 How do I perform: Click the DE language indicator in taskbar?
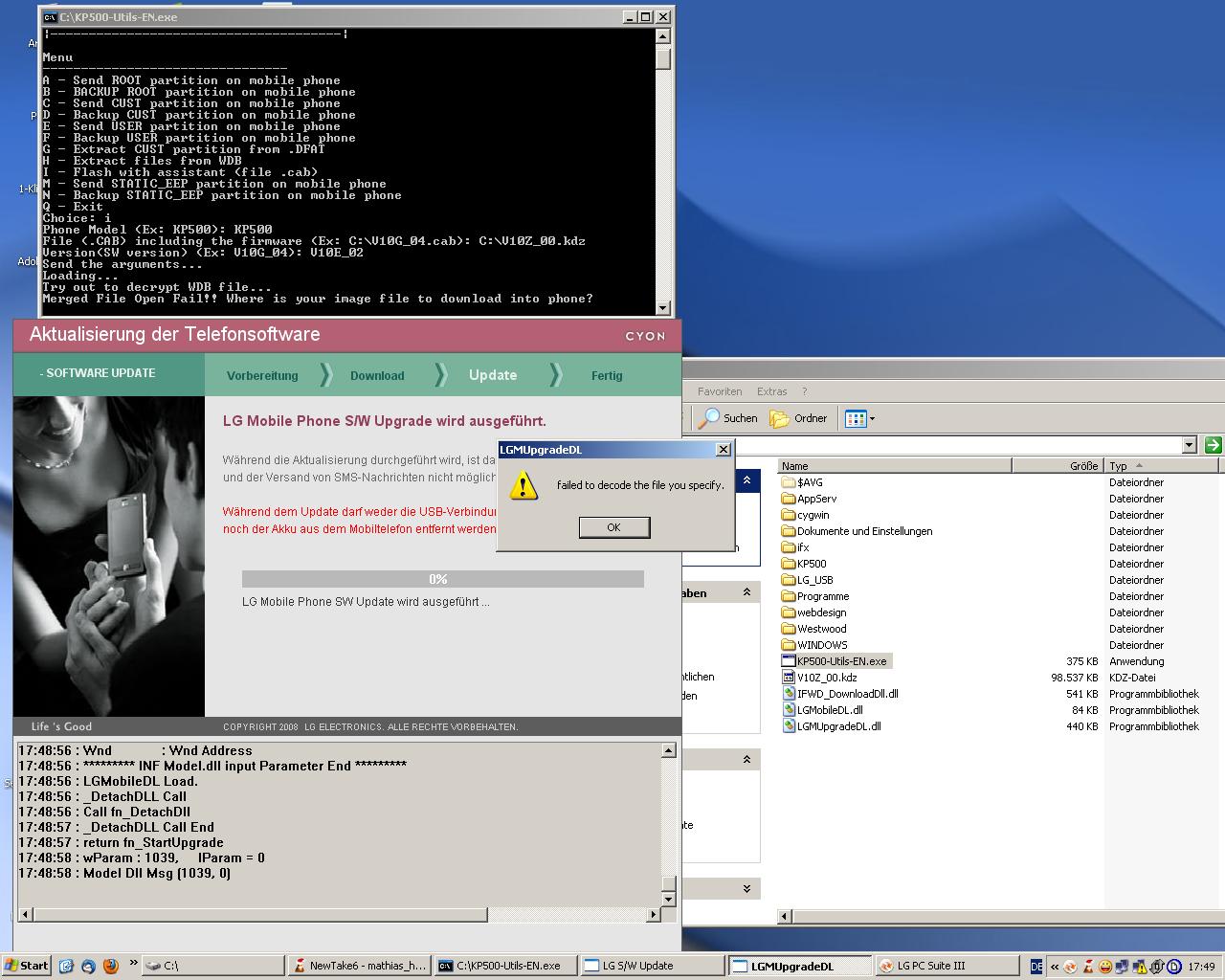click(x=1036, y=967)
